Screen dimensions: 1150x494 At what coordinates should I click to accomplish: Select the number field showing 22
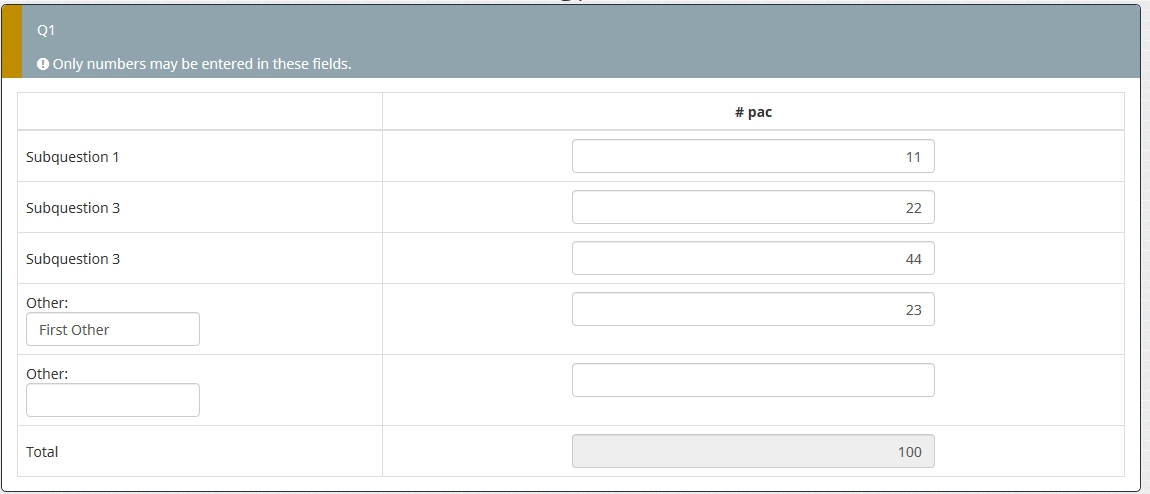[x=753, y=208]
